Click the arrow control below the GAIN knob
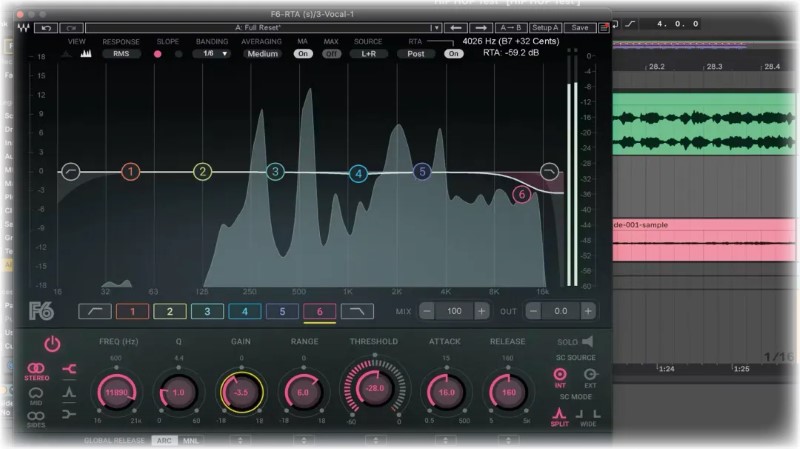The image size is (800, 449). 241,440
